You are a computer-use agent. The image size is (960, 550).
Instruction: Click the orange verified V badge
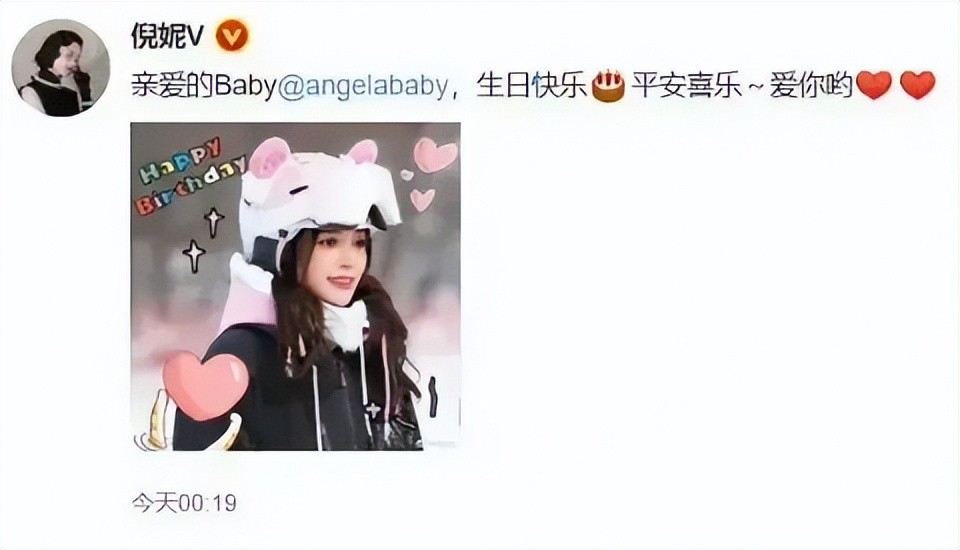click(x=231, y=36)
